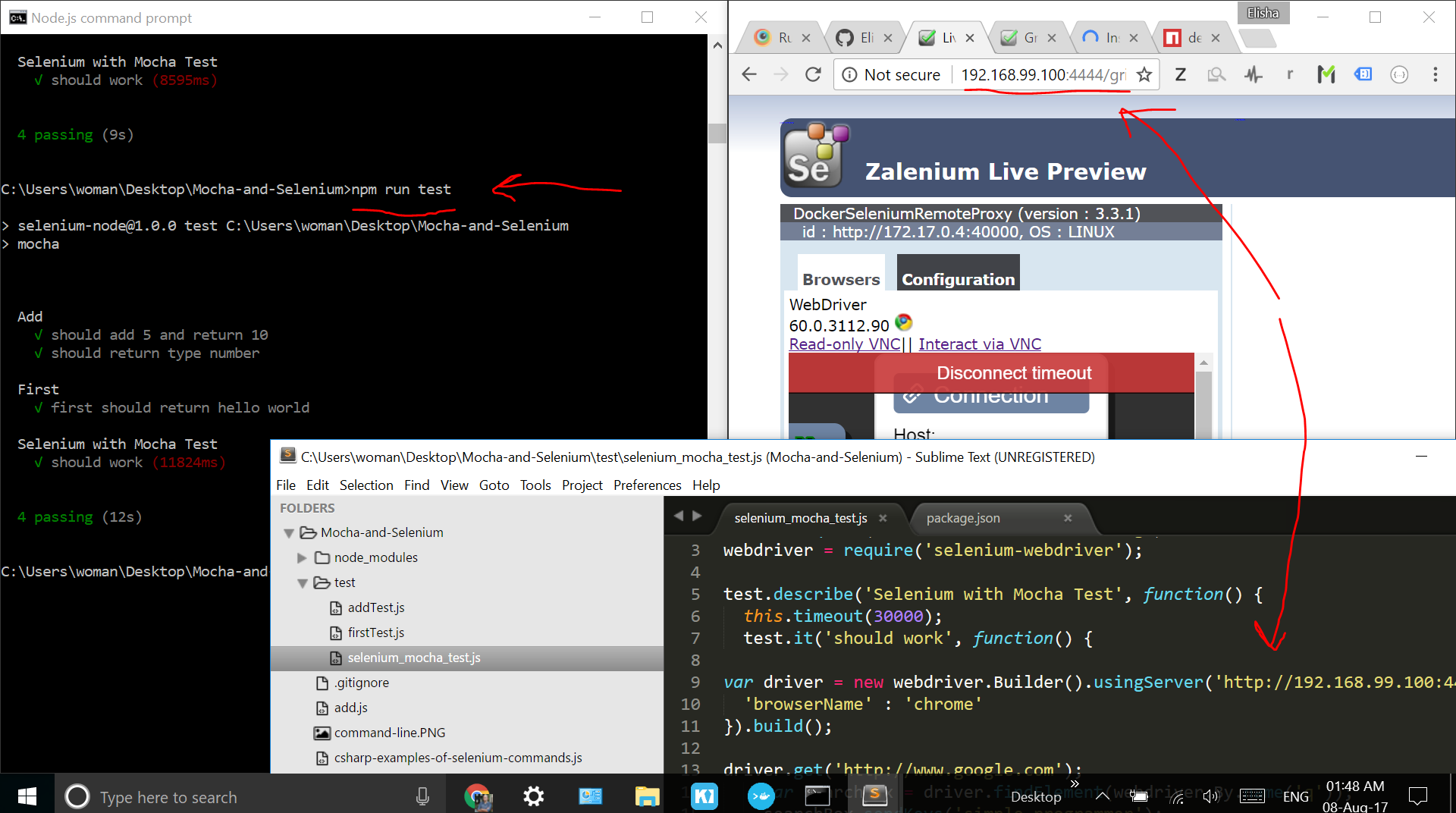Open addTest.js in the sidebar

point(376,607)
